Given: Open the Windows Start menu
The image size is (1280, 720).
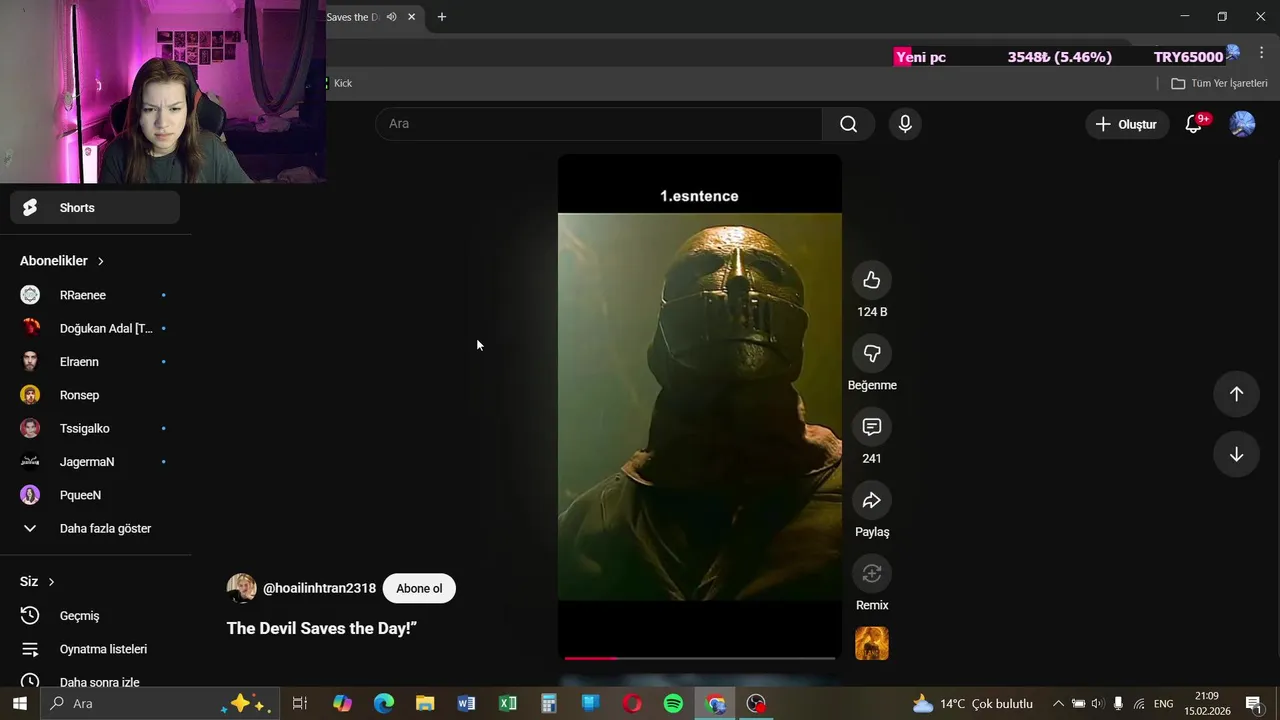Looking at the screenshot, I should [19, 704].
